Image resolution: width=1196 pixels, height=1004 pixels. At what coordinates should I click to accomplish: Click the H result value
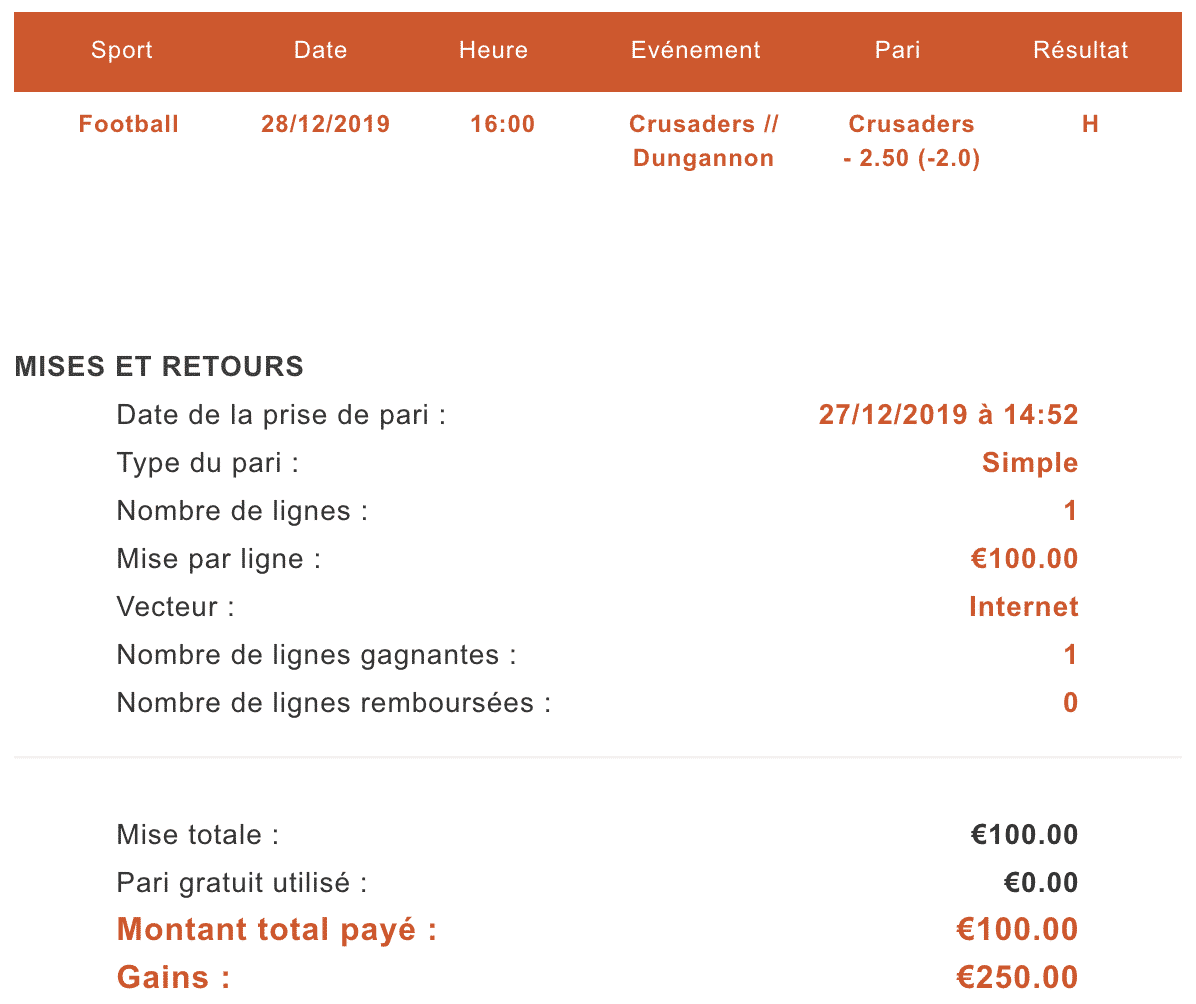pyautogui.click(x=1091, y=124)
